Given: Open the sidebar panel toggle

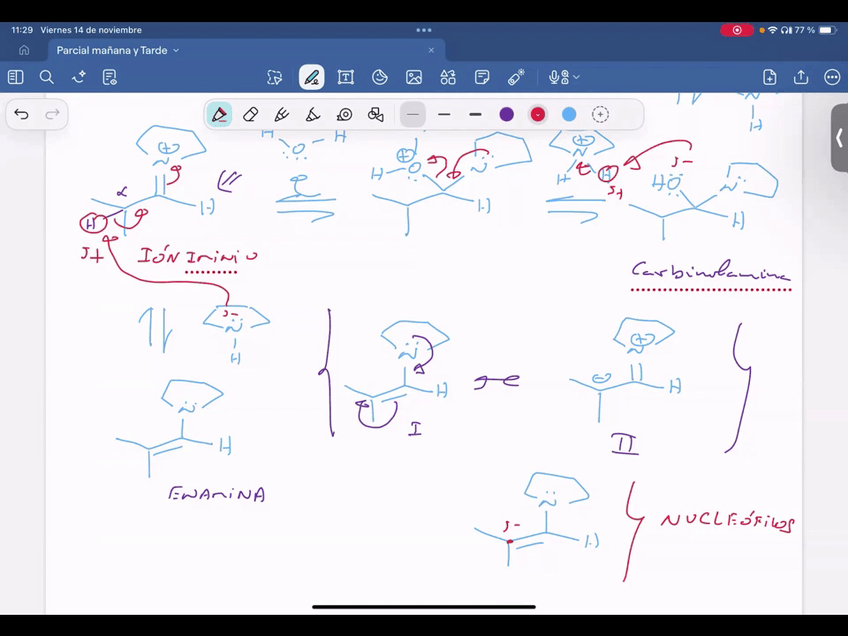Looking at the screenshot, I should (x=16, y=77).
